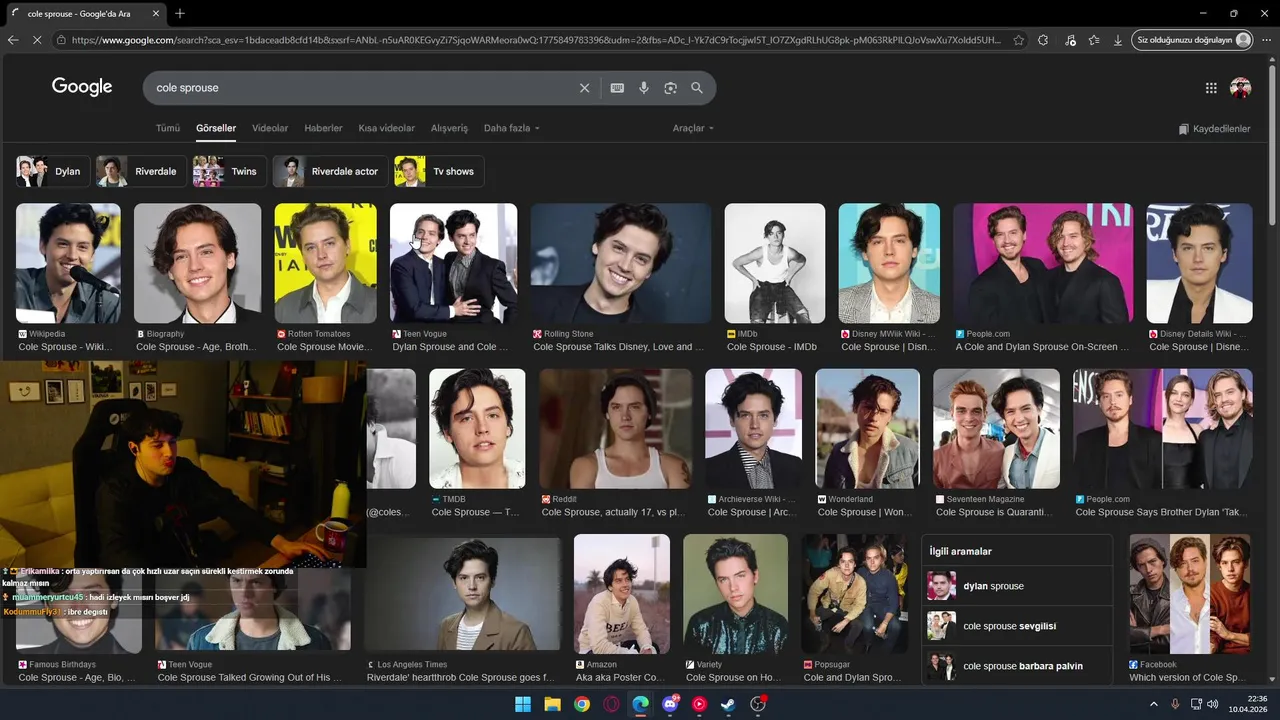
Task: Go to the 'Kısa videolar' tab
Action: [x=386, y=128]
